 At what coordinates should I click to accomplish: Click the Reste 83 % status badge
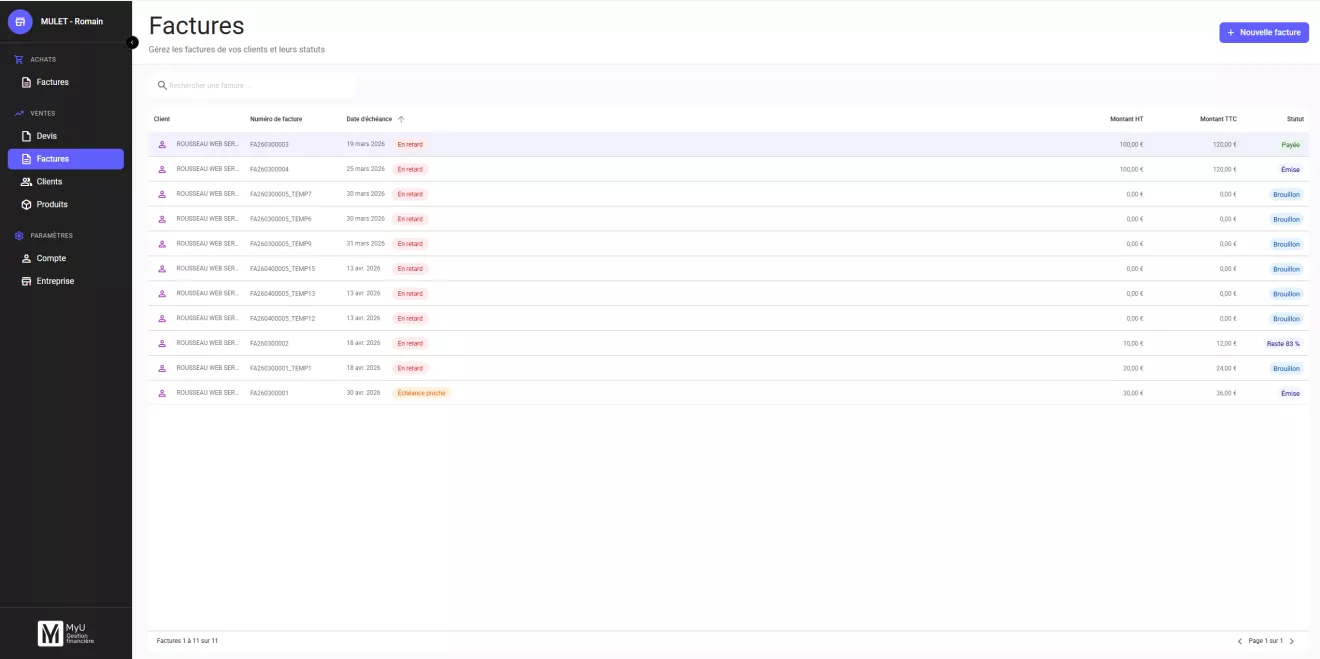(1283, 343)
